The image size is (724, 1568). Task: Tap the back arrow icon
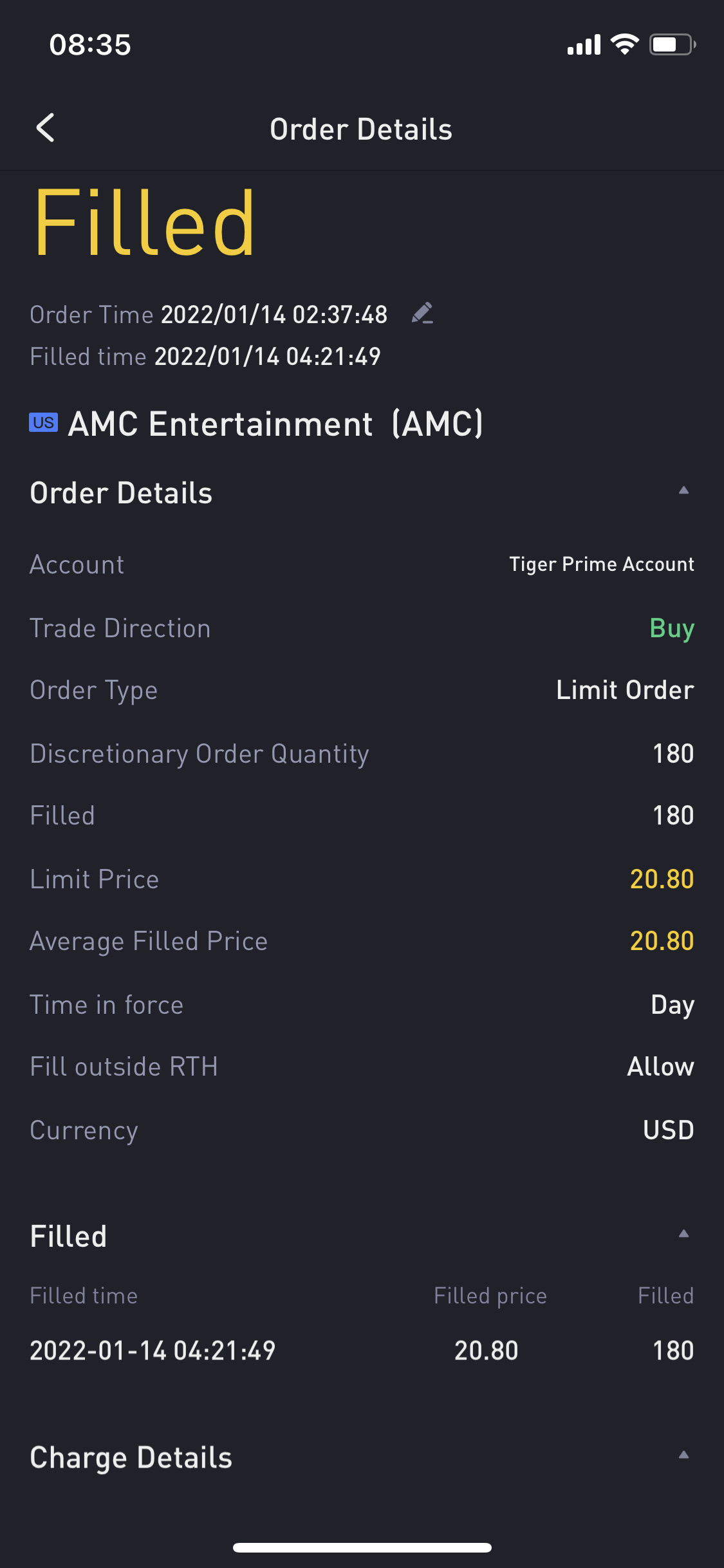coord(45,128)
